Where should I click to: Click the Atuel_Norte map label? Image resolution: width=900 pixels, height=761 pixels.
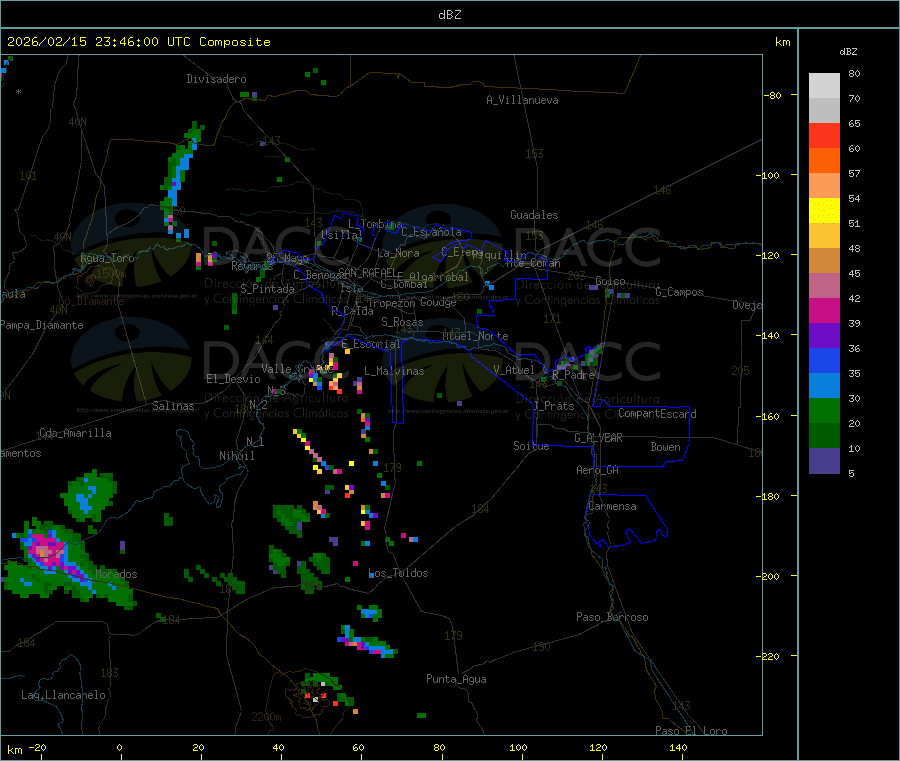click(475, 336)
